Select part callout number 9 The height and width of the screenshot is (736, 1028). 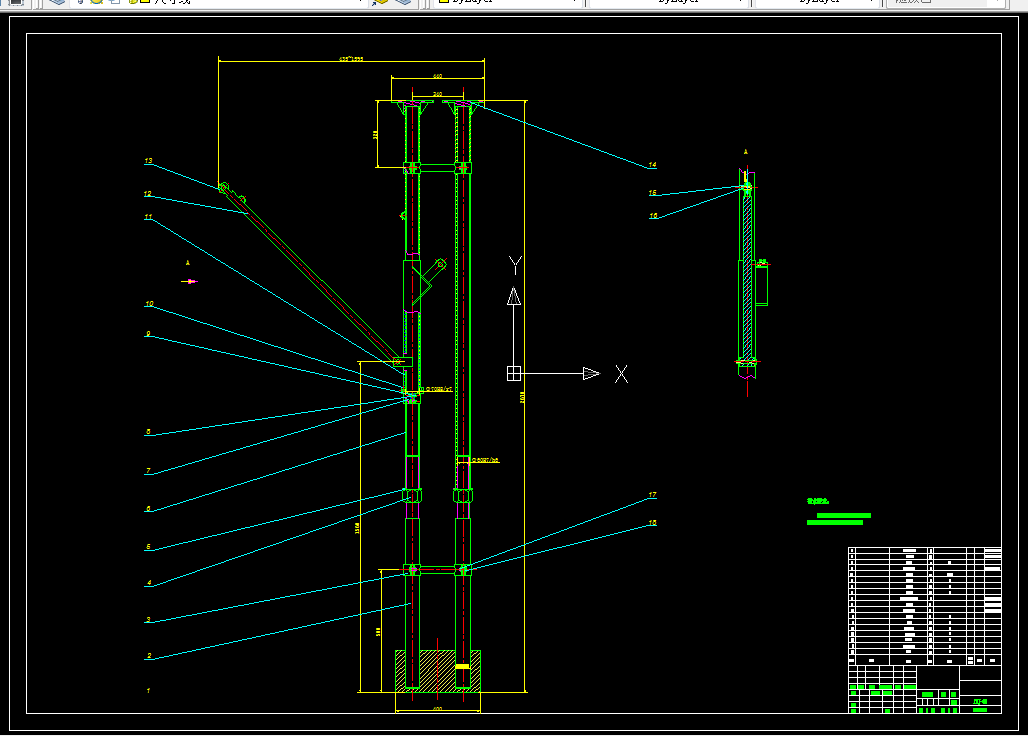coord(148,334)
